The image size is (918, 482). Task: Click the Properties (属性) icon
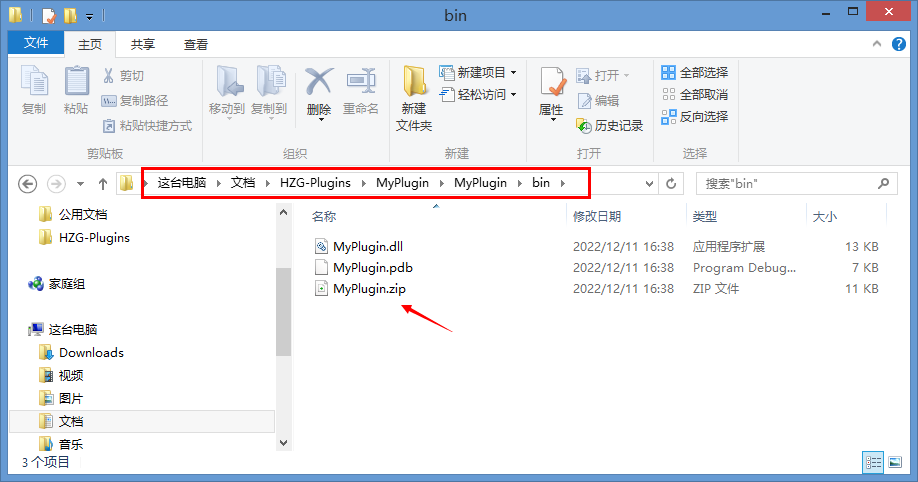click(x=552, y=82)
